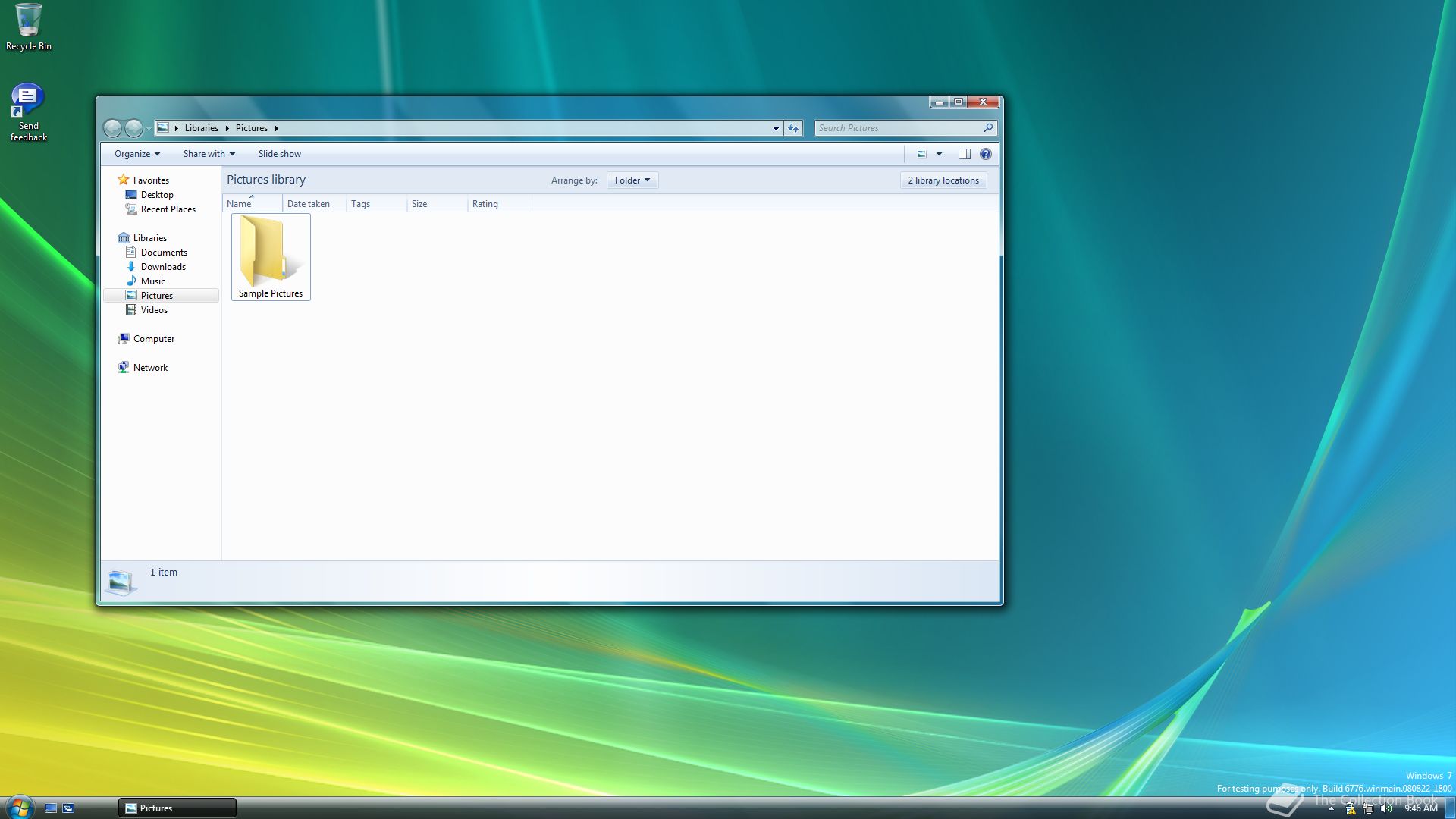Screen dimensions: 1456x819
Task: Click the library icon in details pane
Action: 121,582
